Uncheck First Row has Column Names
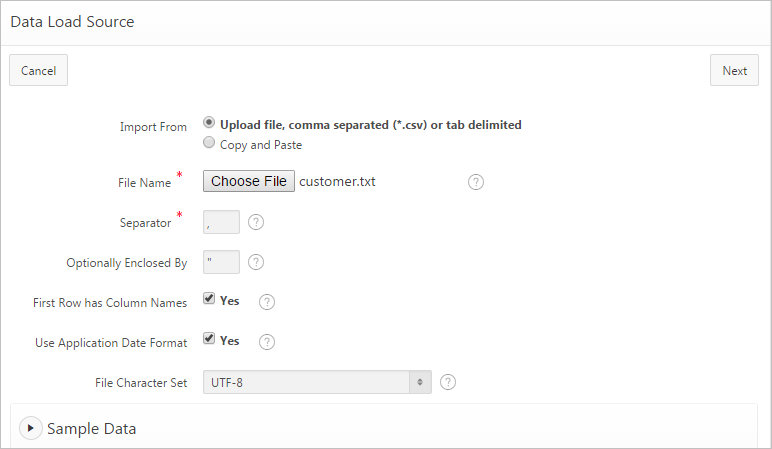The width and height of the screenshot is (772, 449). point(209,299)
